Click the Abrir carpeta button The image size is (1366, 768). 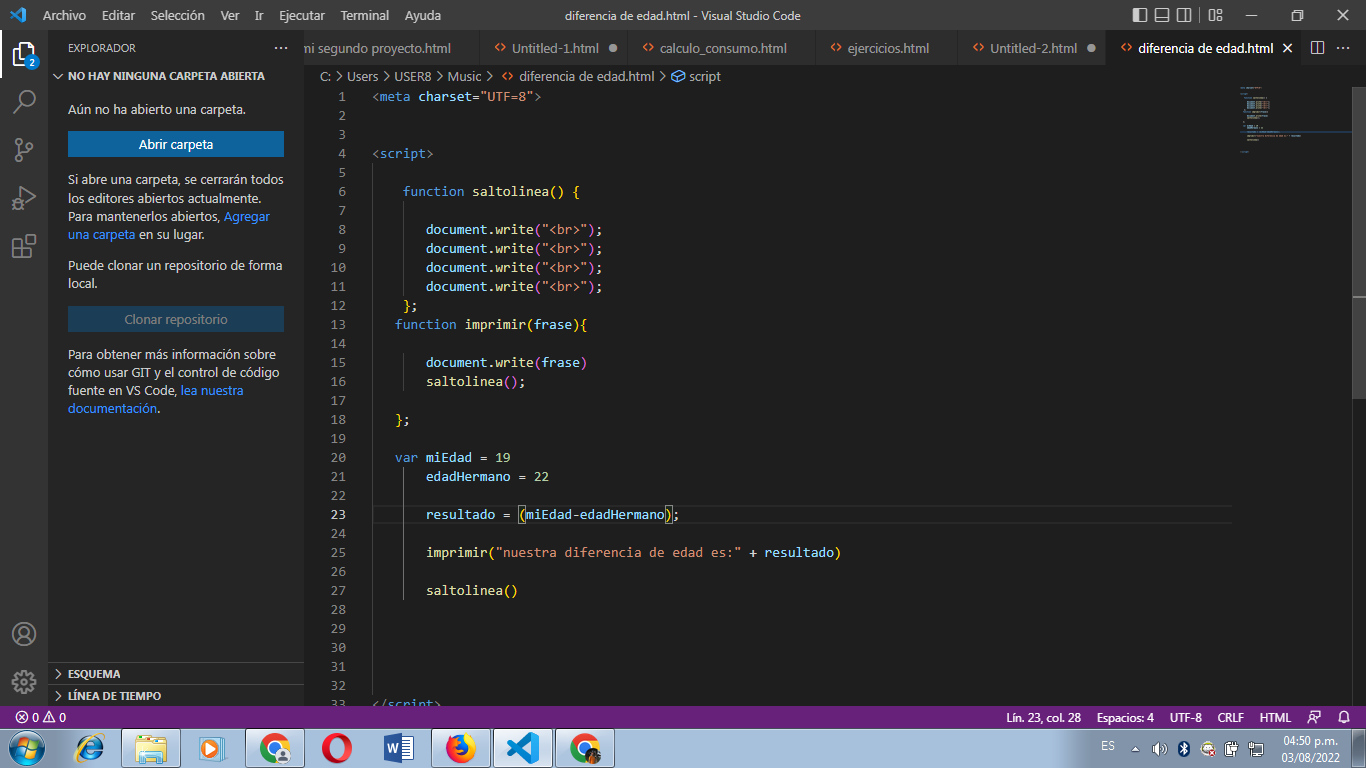click(x=176, y=144)
